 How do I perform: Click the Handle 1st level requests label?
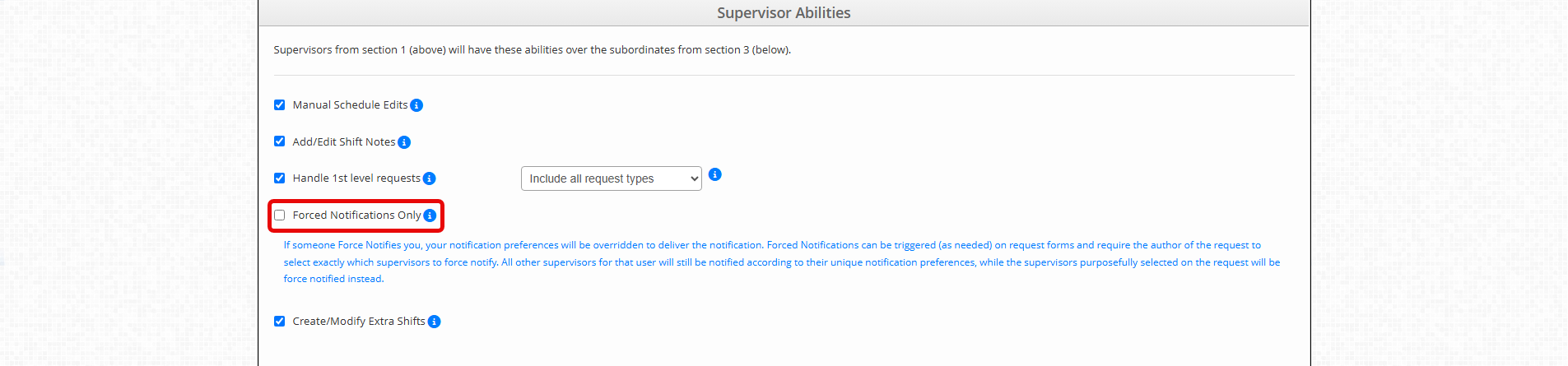356,178
